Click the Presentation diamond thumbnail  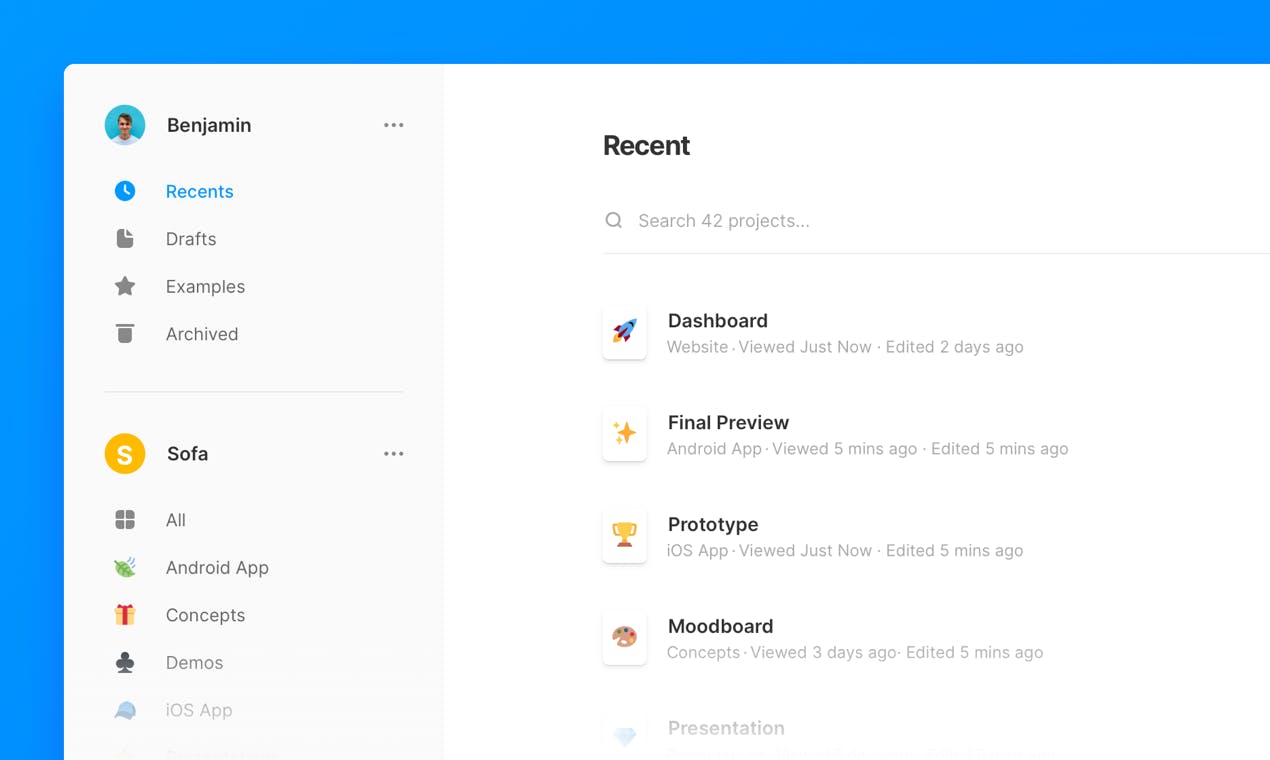[624, 737]
